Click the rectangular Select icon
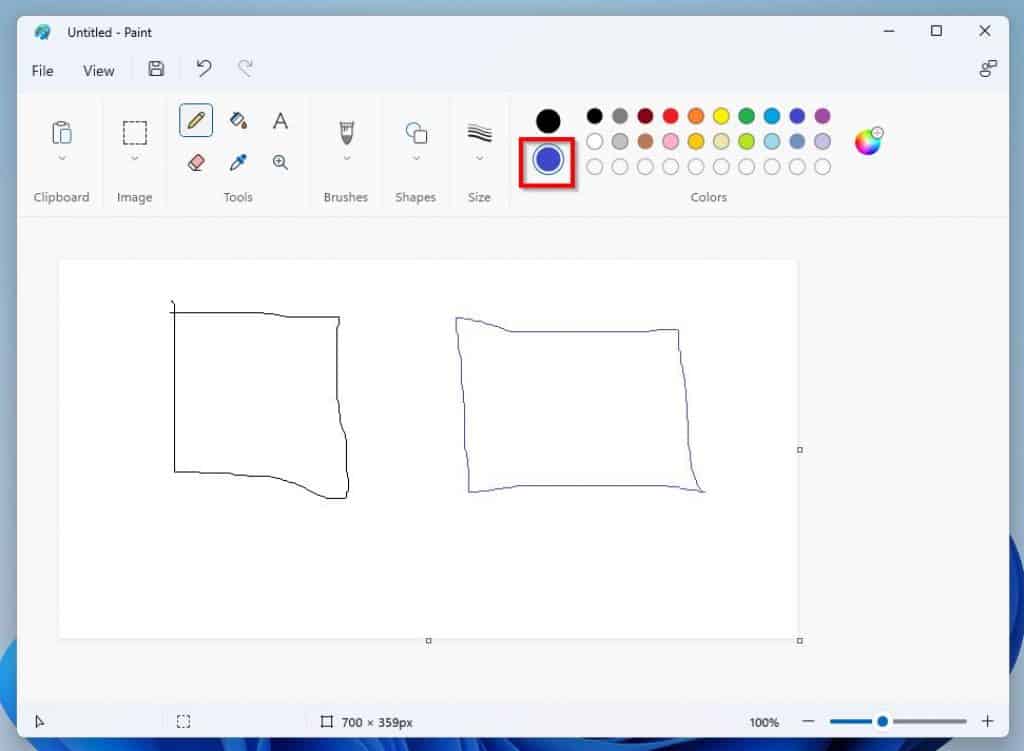 pyautogui.click(x=135, y=133)
